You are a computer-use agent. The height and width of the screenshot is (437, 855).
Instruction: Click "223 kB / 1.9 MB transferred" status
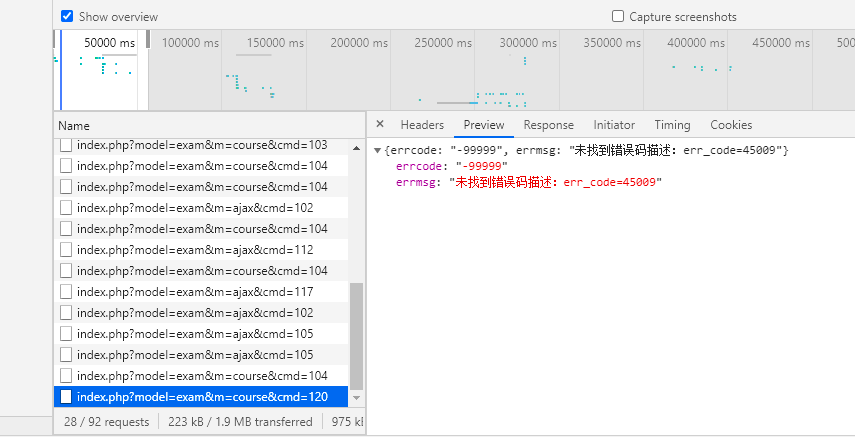pos(240,422)
